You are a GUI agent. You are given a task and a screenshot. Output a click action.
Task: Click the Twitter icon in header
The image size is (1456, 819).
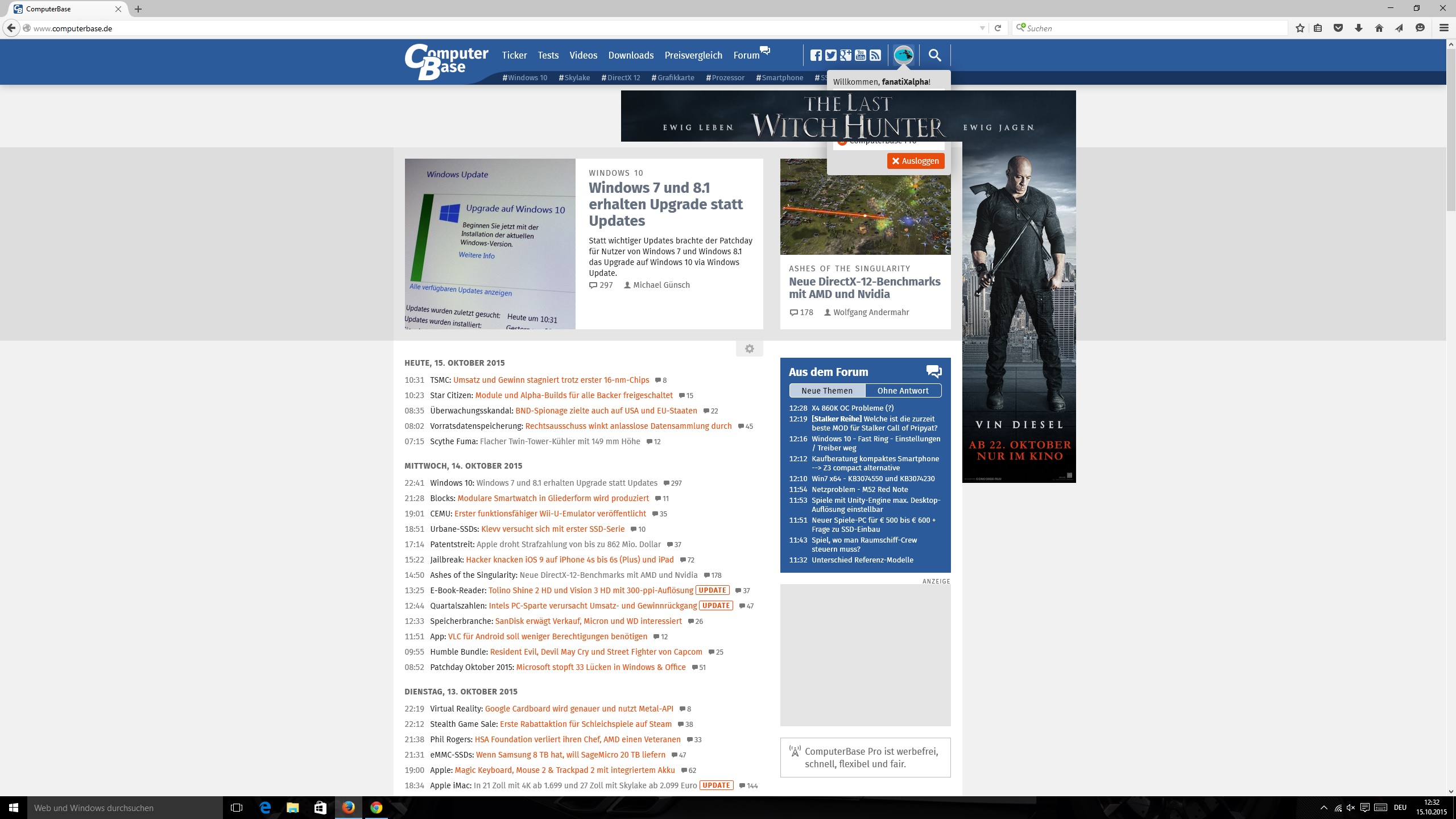tap(830, 55)
